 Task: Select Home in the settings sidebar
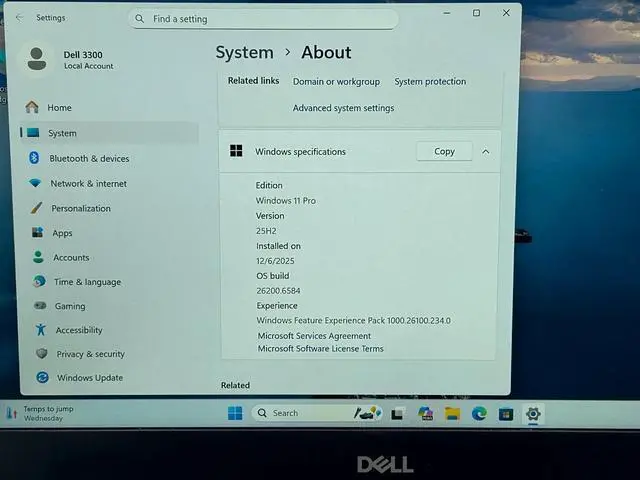pyautogui.click(x=59, y=108)
